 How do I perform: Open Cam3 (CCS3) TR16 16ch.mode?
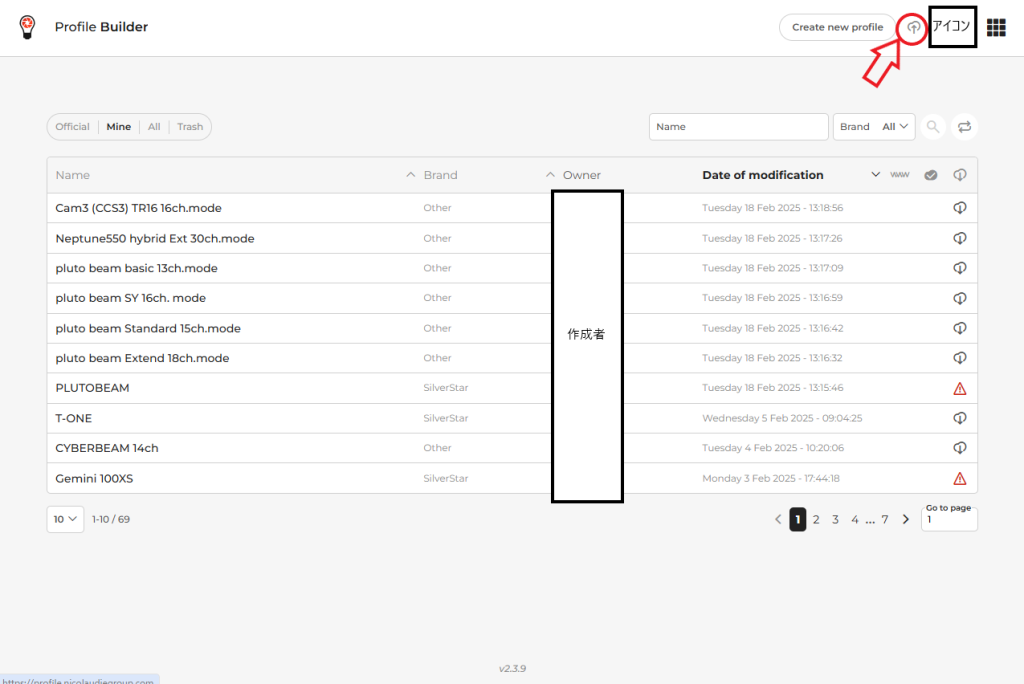click(138, 208)
